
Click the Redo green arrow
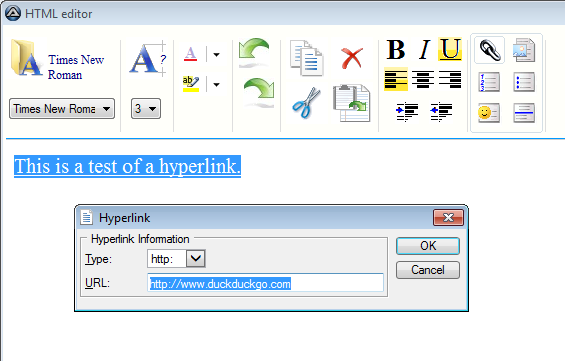(x=259, y=92)
